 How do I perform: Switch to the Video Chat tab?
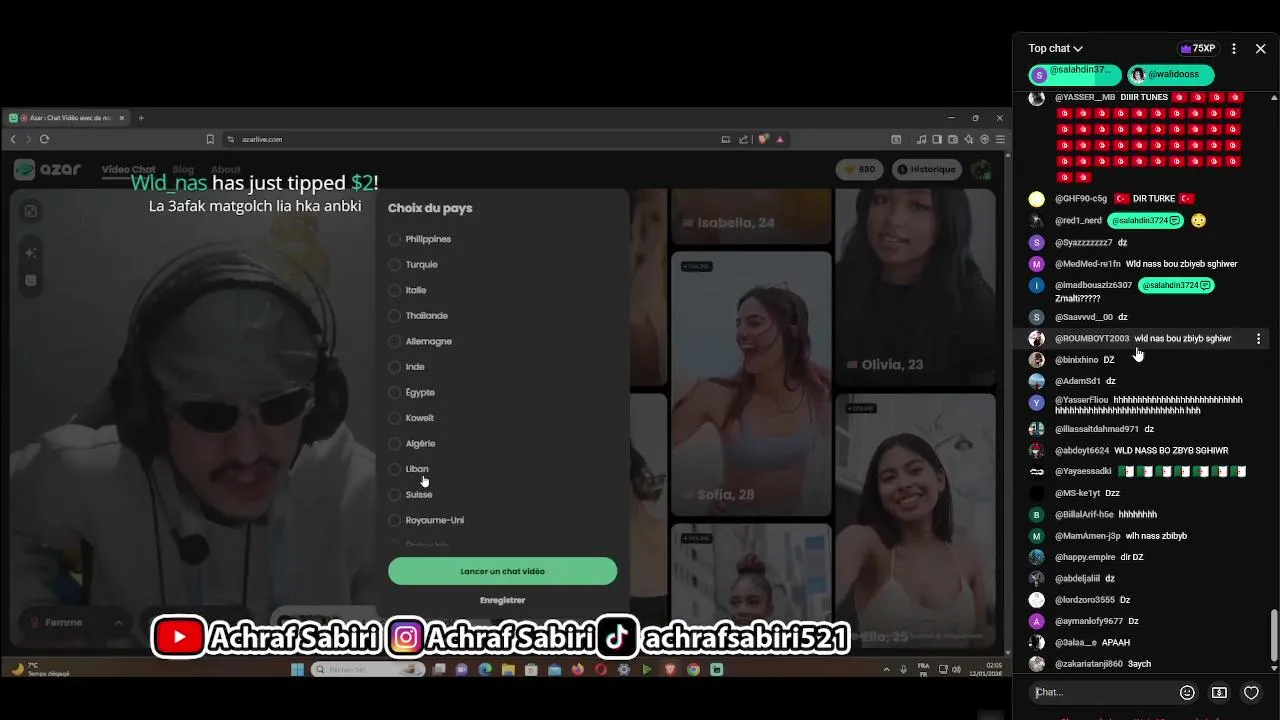pos(128,169)
